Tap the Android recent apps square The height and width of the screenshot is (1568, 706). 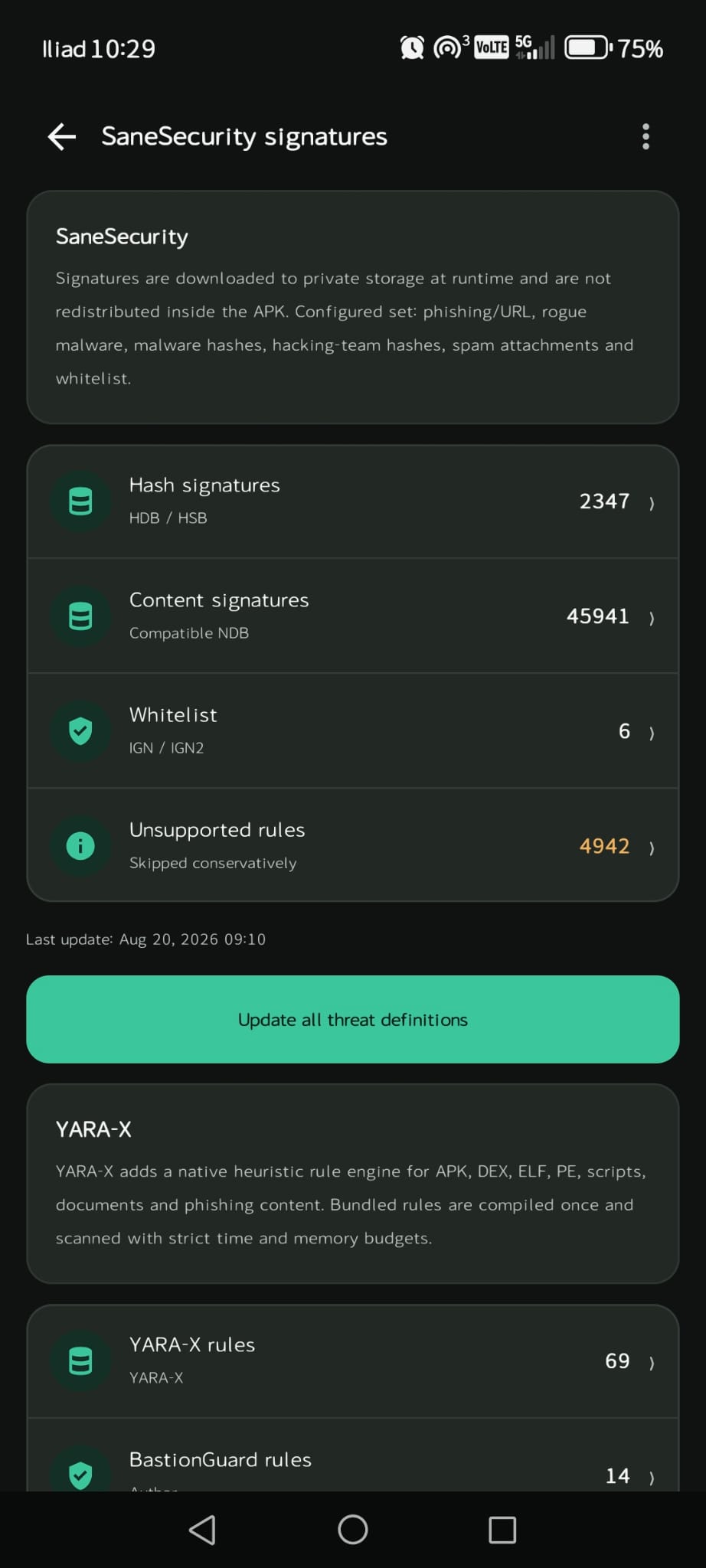click(x=502, y=1530)
